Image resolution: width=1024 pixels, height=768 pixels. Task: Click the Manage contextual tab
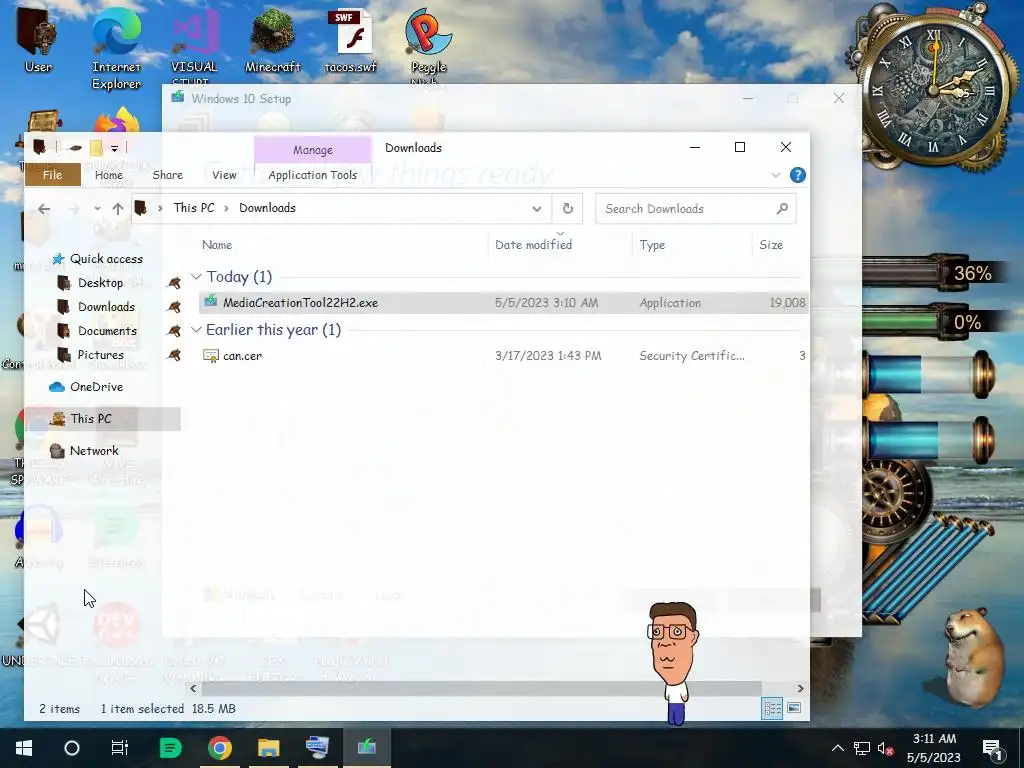coord(313,150)
